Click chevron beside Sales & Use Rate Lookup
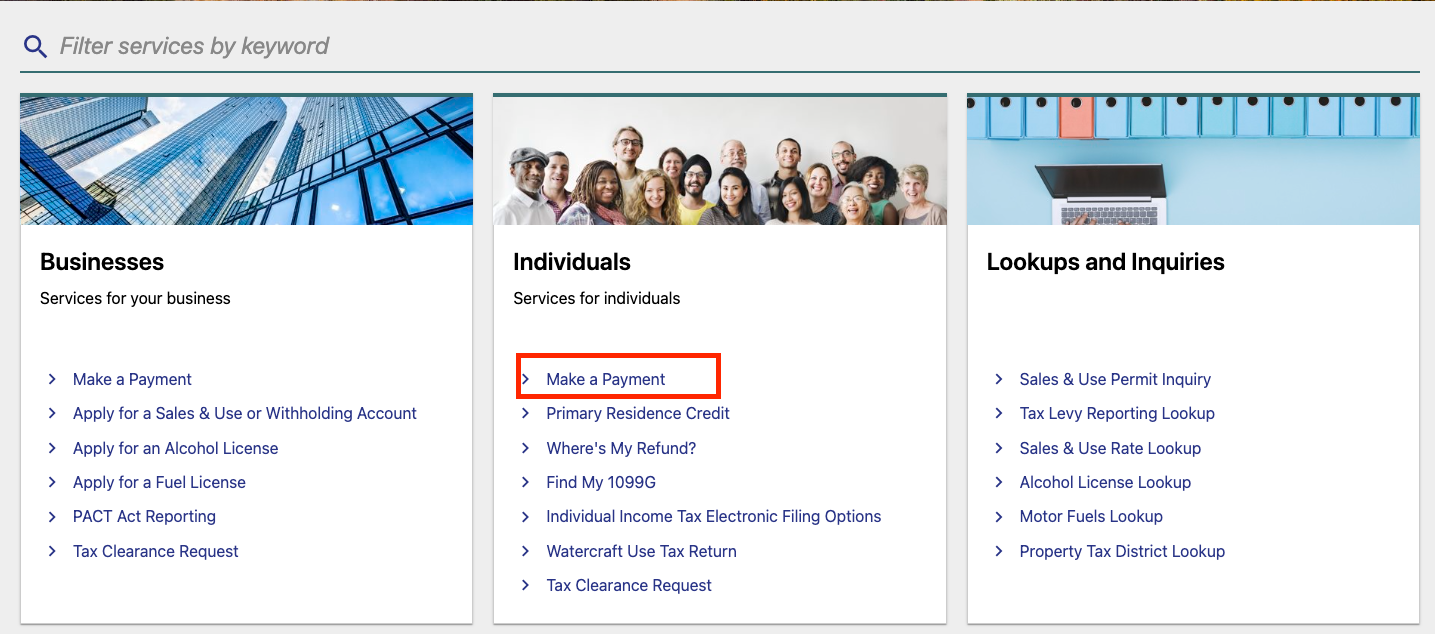This screenshot has width=1435, height=634. [x=998, y=448]
